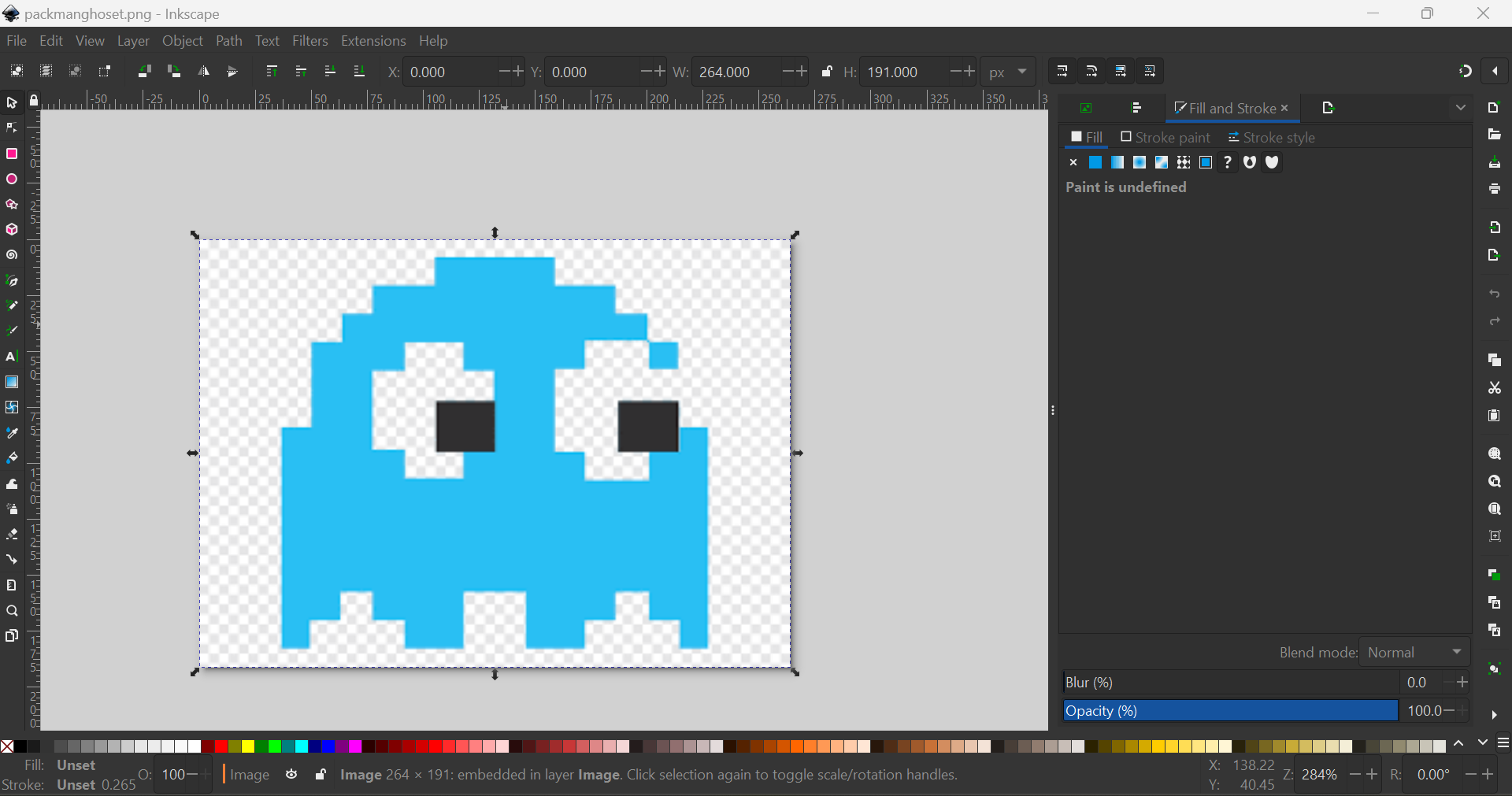
Task: Click the Cut scissors icon
Action: click(1494, 388)
